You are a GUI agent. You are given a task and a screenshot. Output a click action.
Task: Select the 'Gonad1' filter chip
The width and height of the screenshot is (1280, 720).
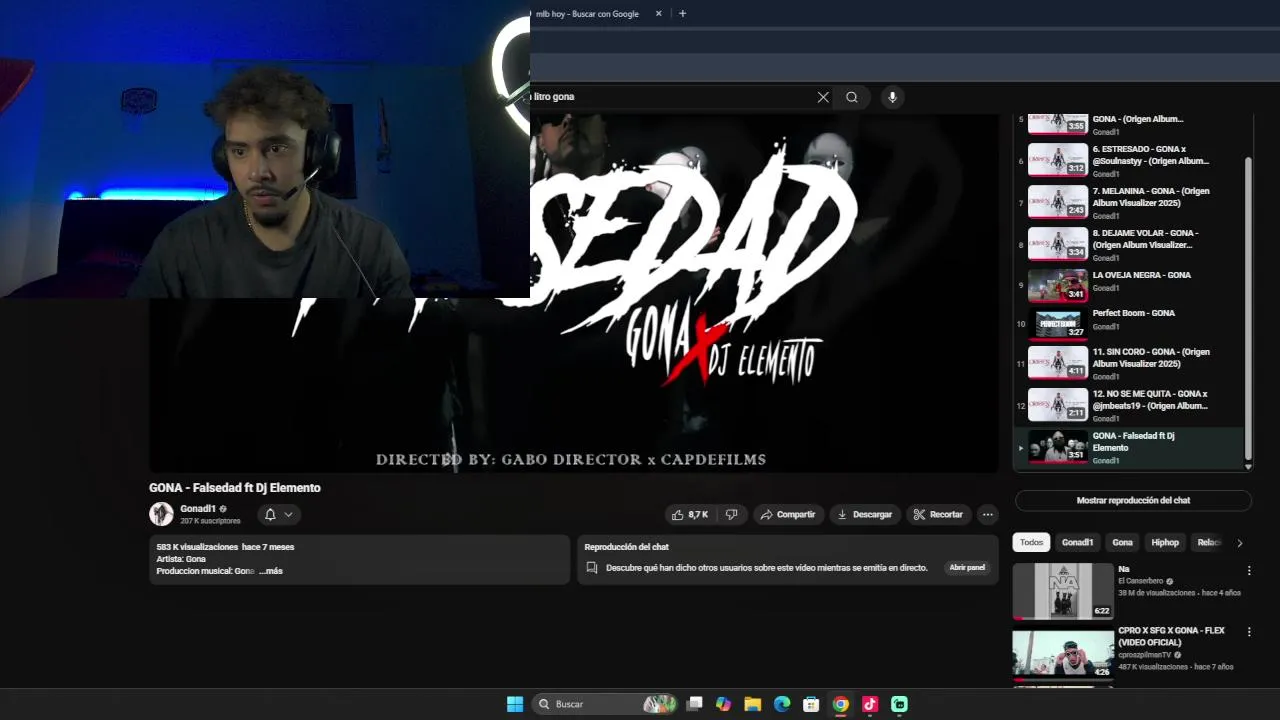1077,542
